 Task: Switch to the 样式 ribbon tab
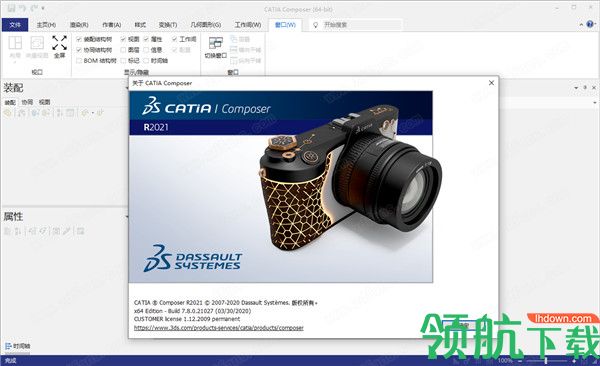[140, 25]
